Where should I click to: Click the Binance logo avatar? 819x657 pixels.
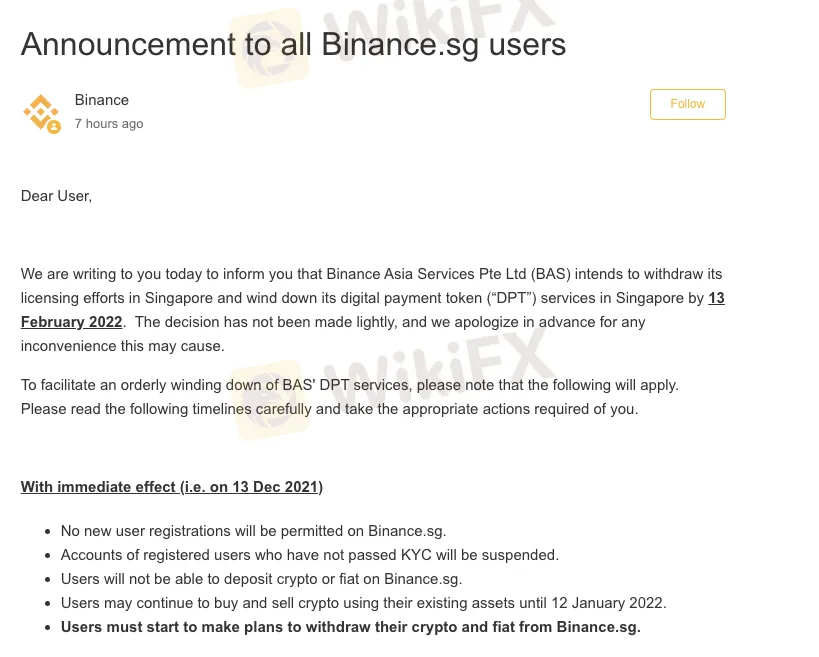pos(41,111)
